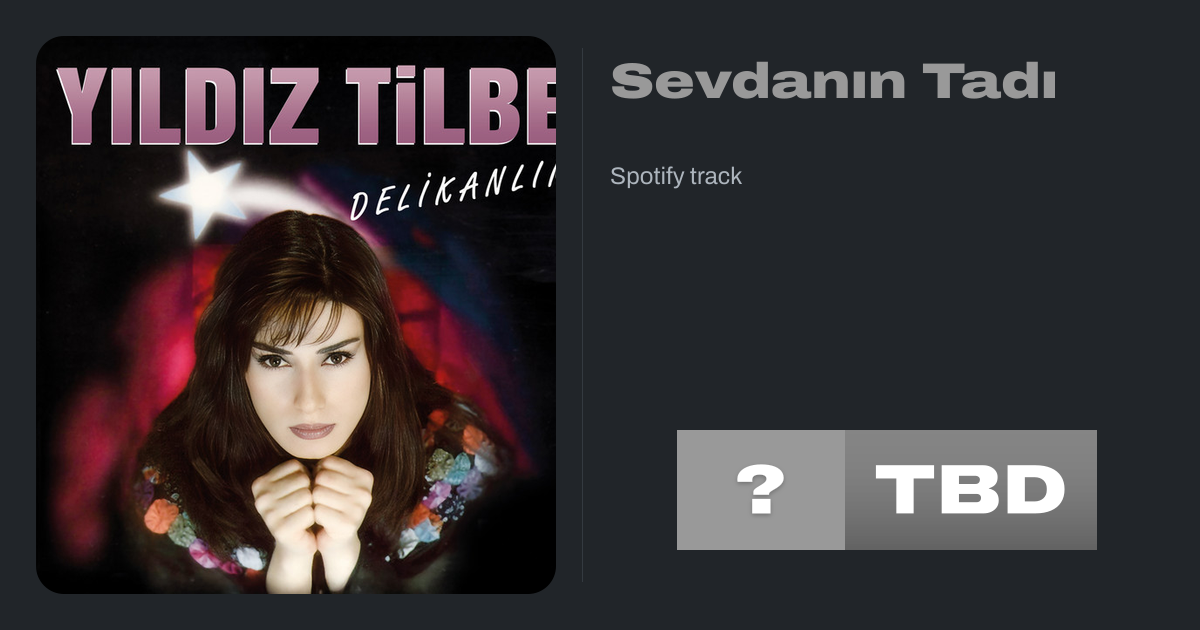This screenshot has height=630, width=1200.
Task: Click the Spotify track label
Action: (676, 176)
